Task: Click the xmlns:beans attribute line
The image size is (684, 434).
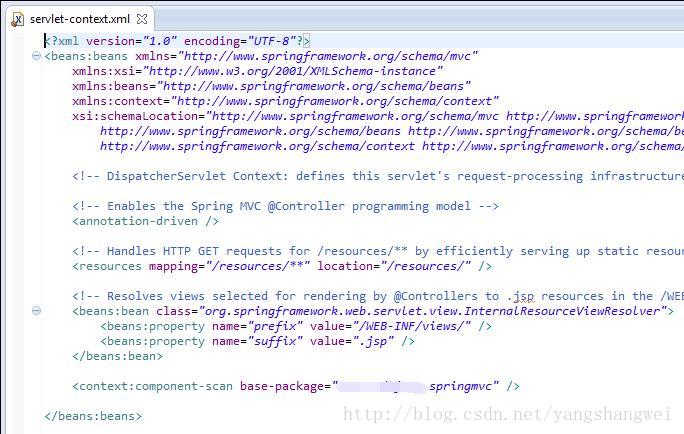Action: [271, 86]
